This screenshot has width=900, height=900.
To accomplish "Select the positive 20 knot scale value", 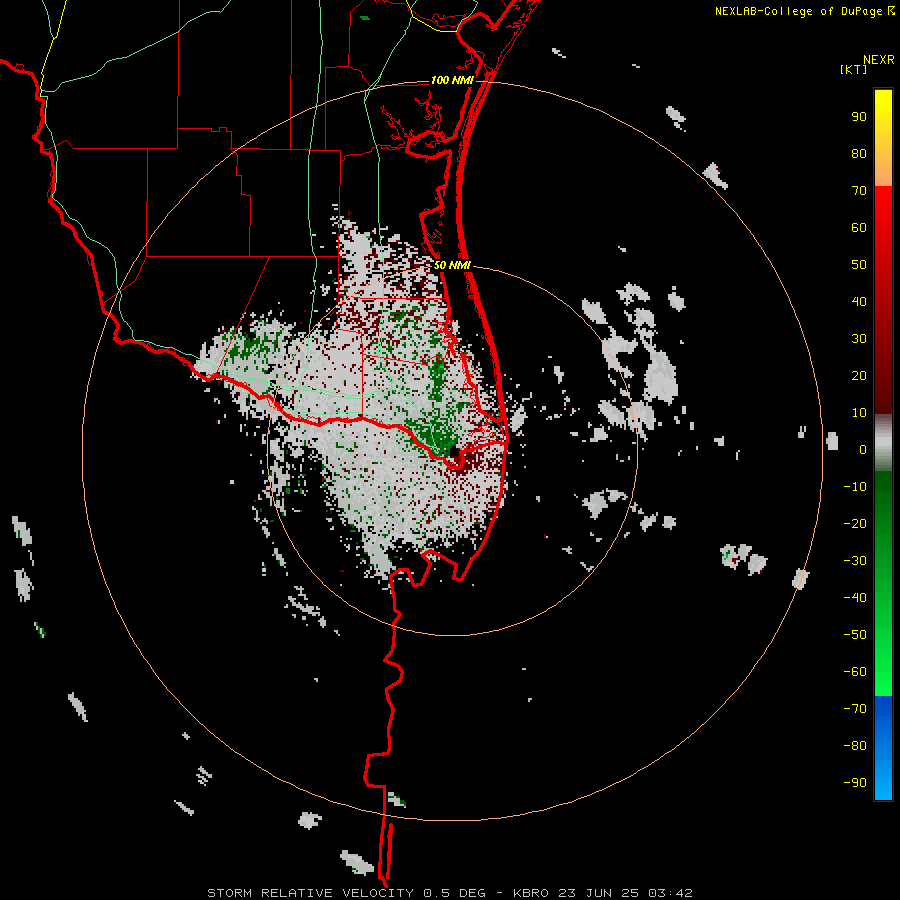I will pos(859,375).
